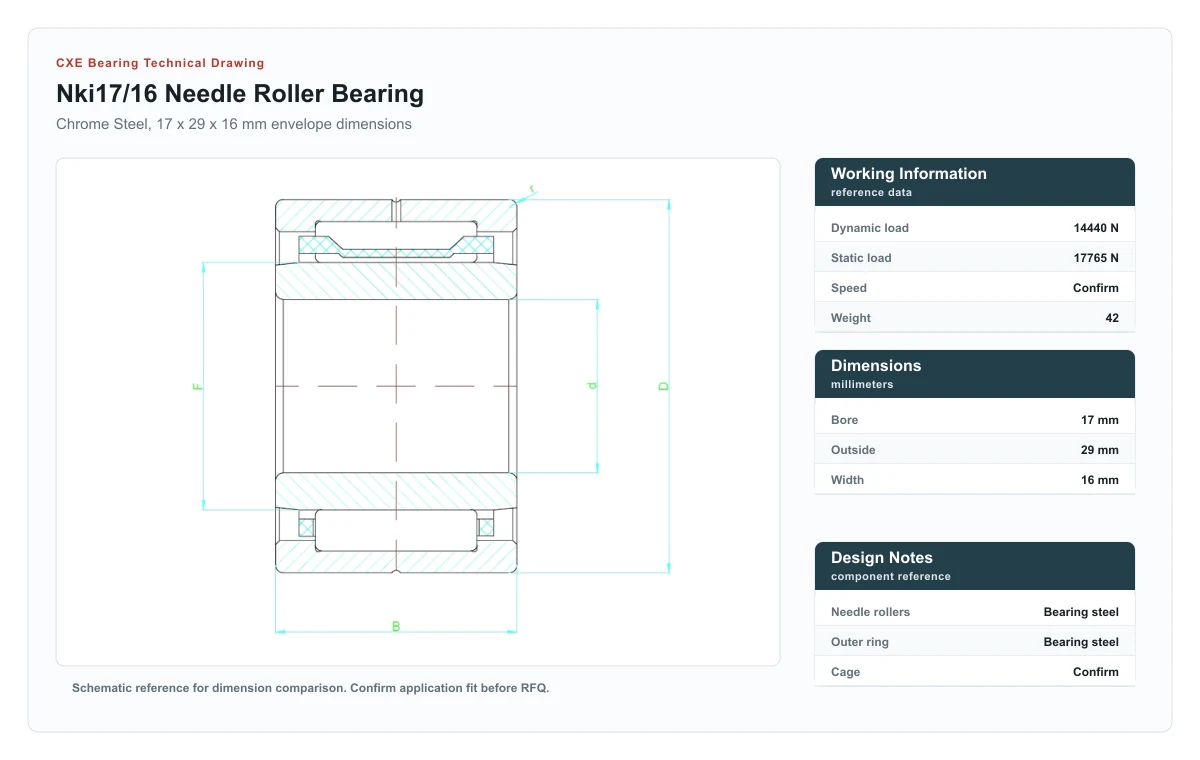Select the '17765 N' value
Viewport: 1200px width, 760px height.
tap(1096, 258)
